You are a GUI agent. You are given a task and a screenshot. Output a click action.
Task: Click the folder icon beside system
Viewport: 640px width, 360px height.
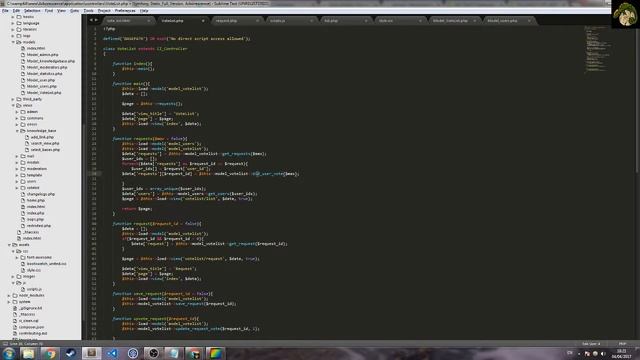[x=15, y=302]
